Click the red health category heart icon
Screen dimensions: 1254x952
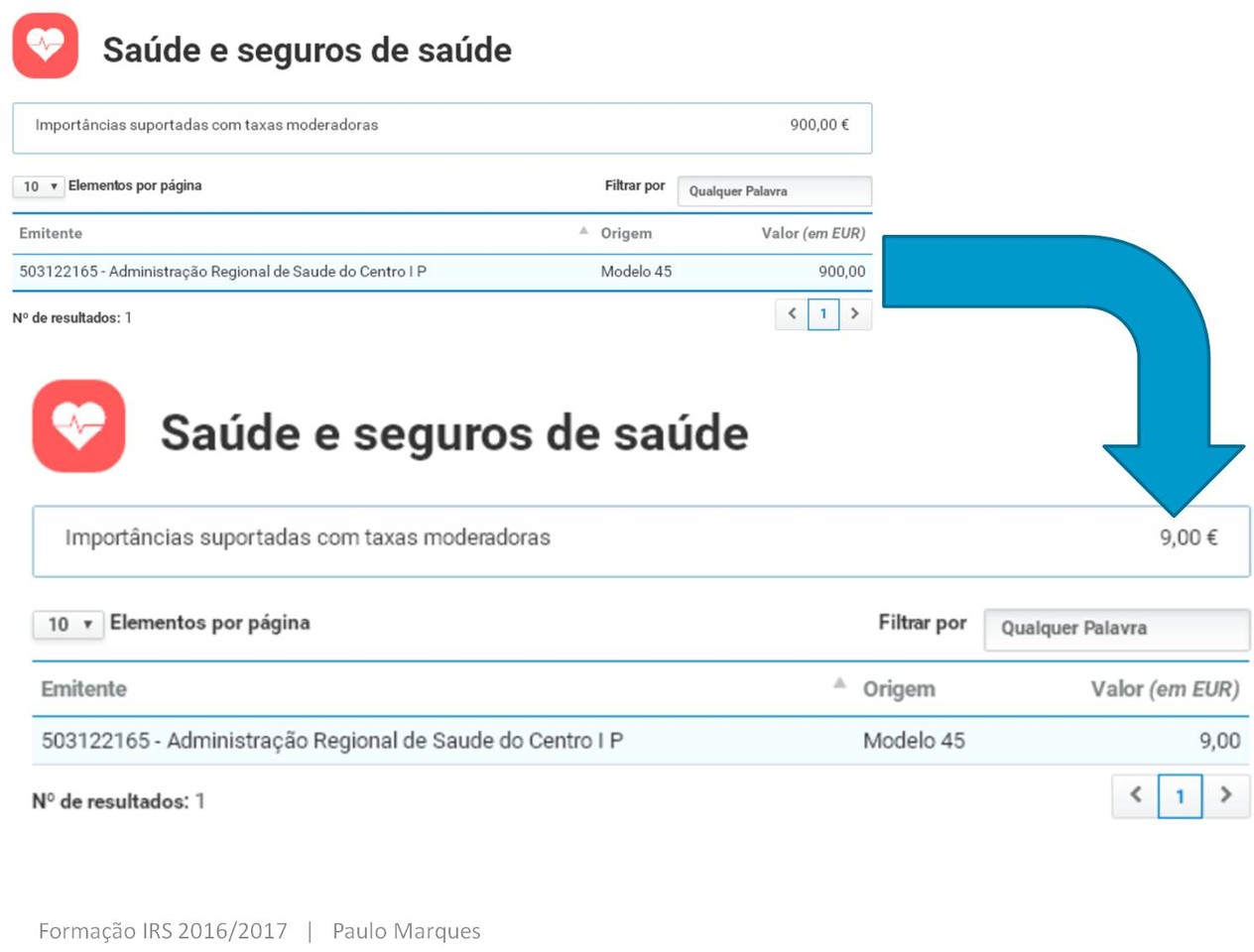click(x=44, y=44)
